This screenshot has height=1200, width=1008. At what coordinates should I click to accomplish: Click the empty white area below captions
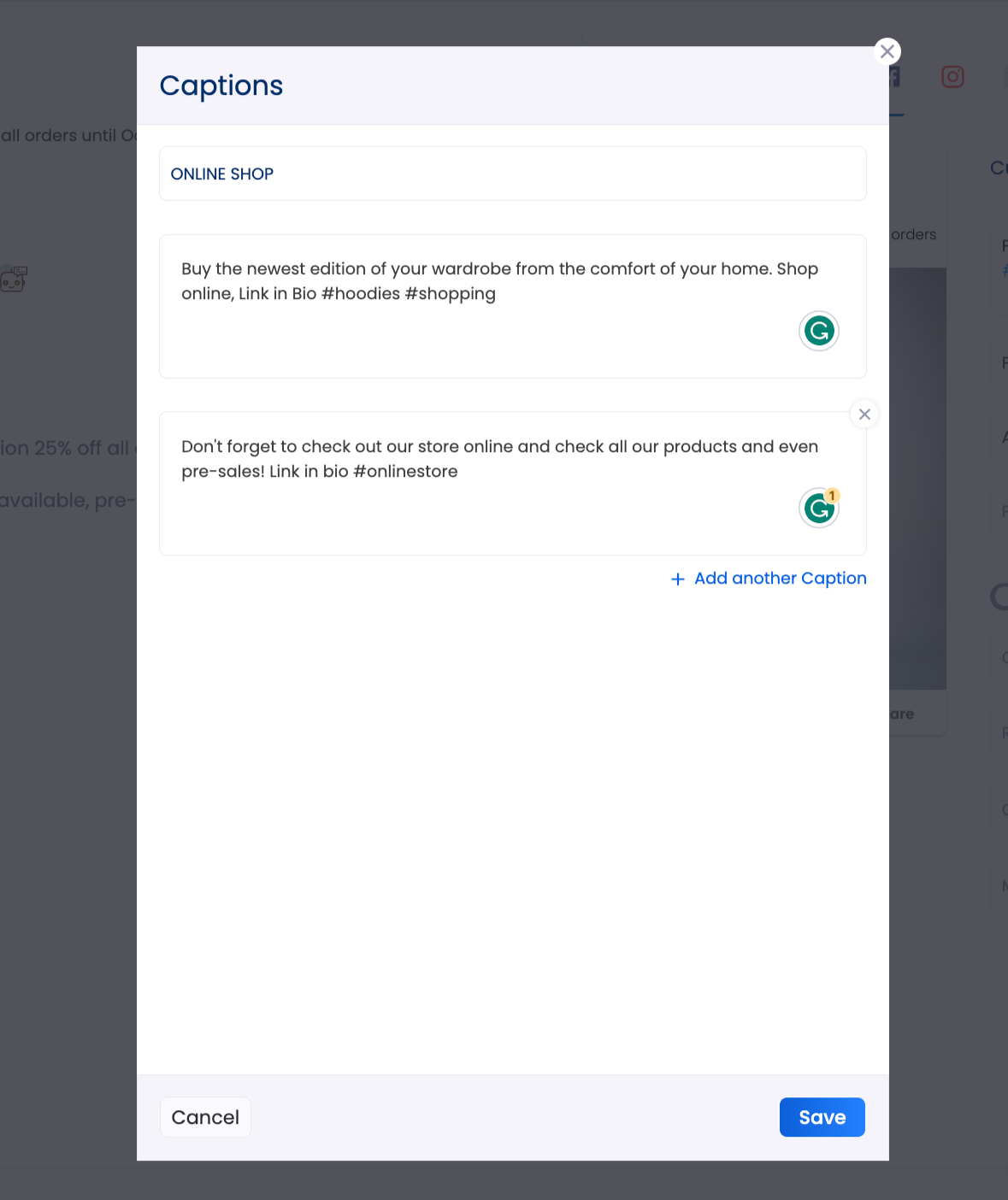point(513,829)
